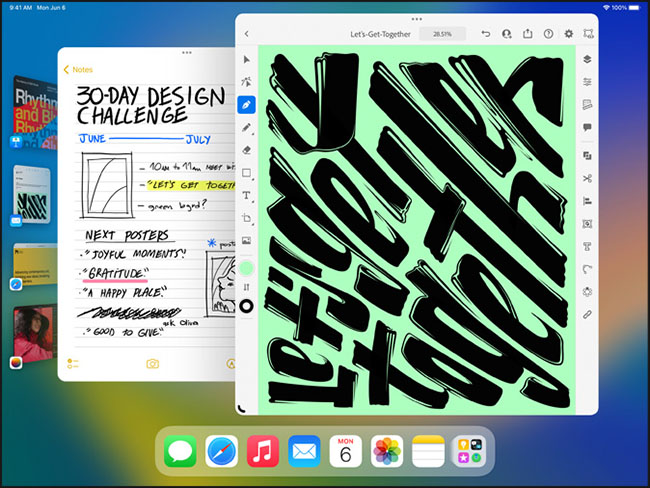The width and height of the screenshot is (650, 488).
Task: Open checklist button in Notes toolbar
Action: (x=73, y=364)
